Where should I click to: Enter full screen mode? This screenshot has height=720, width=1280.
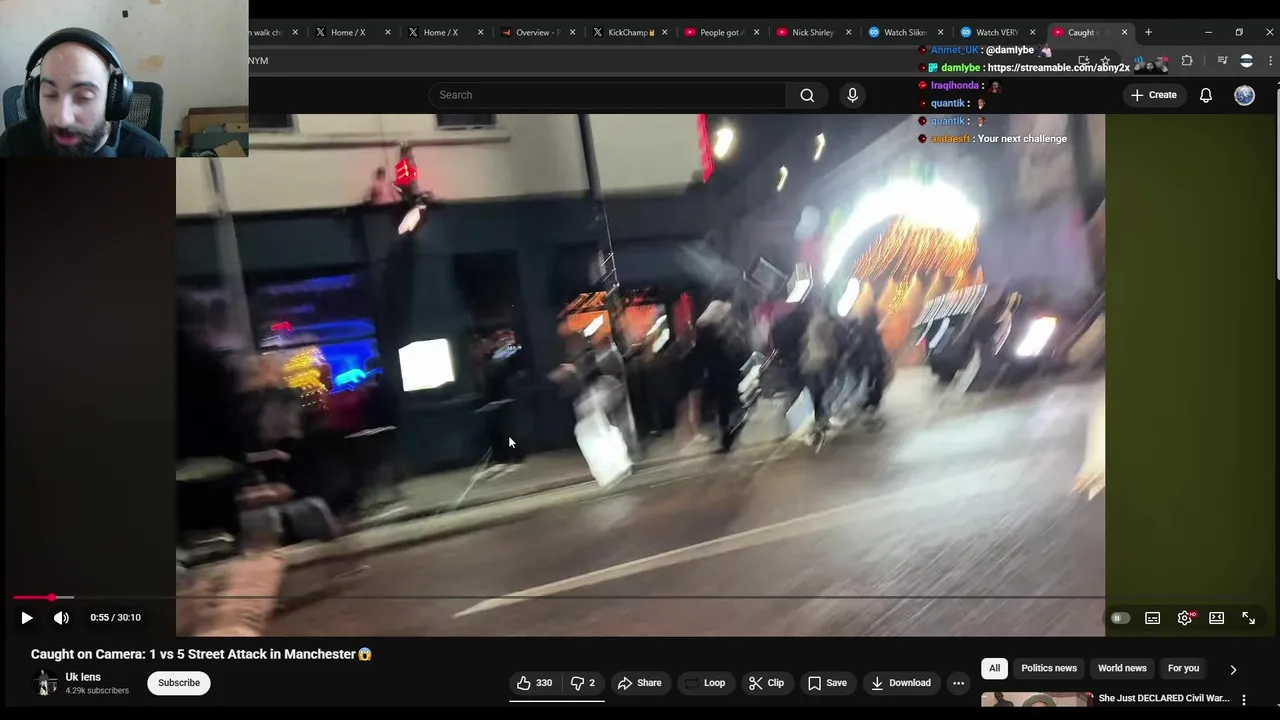(1248, 618)
